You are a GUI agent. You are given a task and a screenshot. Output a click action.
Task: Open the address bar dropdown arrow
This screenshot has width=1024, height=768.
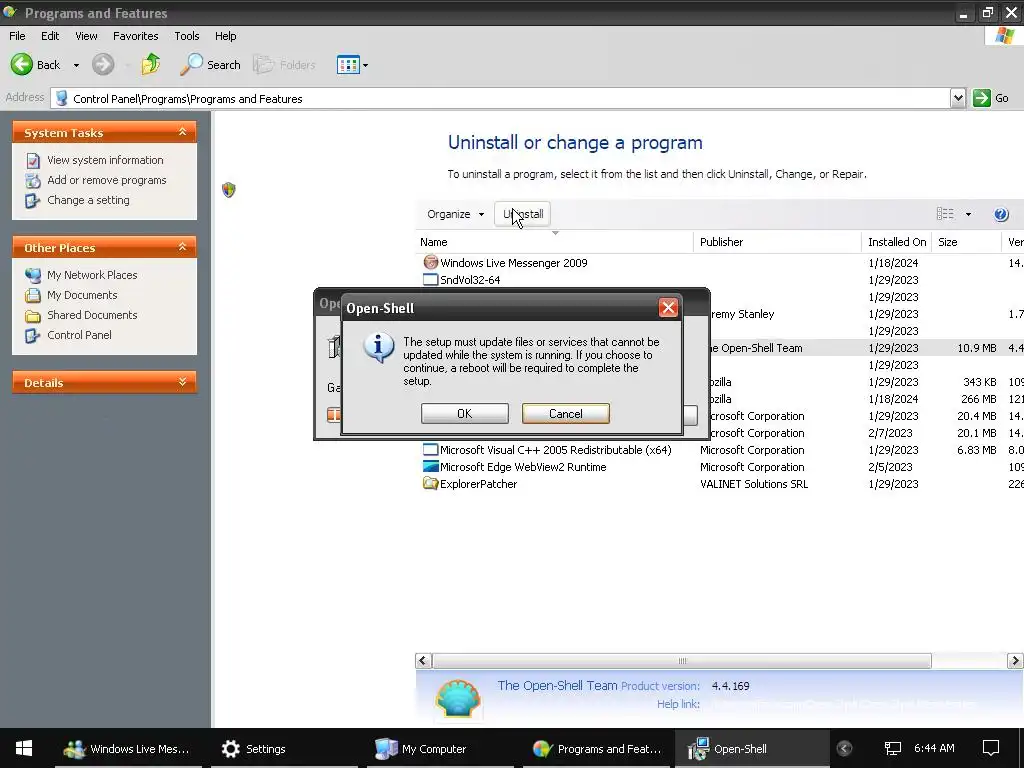(x=957, y=98)
